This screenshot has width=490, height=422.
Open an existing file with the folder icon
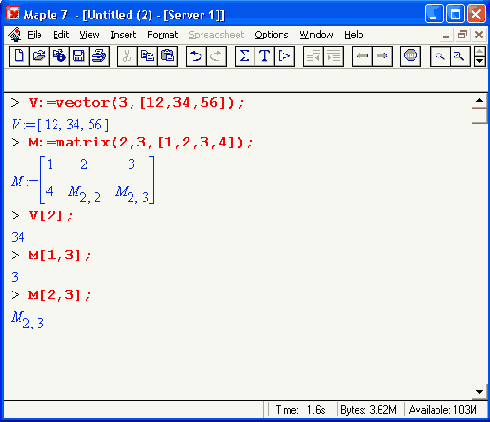pos(39,56)
